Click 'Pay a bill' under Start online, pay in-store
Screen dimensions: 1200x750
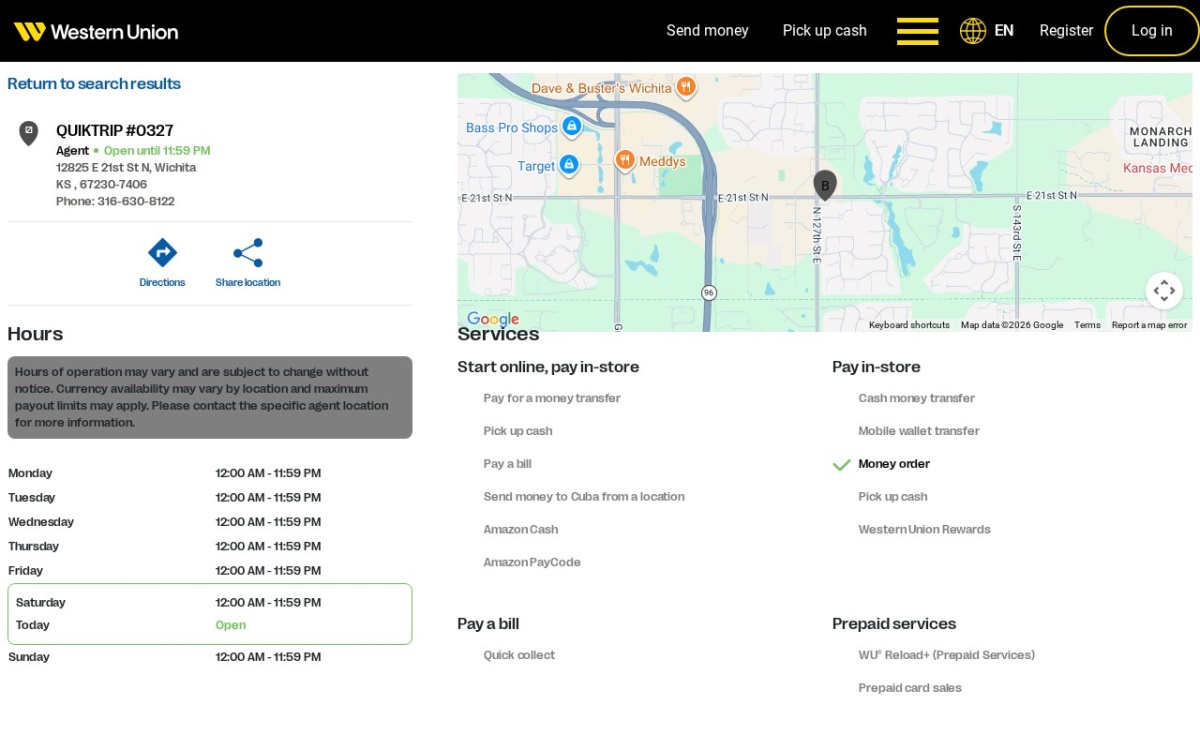tap(507, 464)
